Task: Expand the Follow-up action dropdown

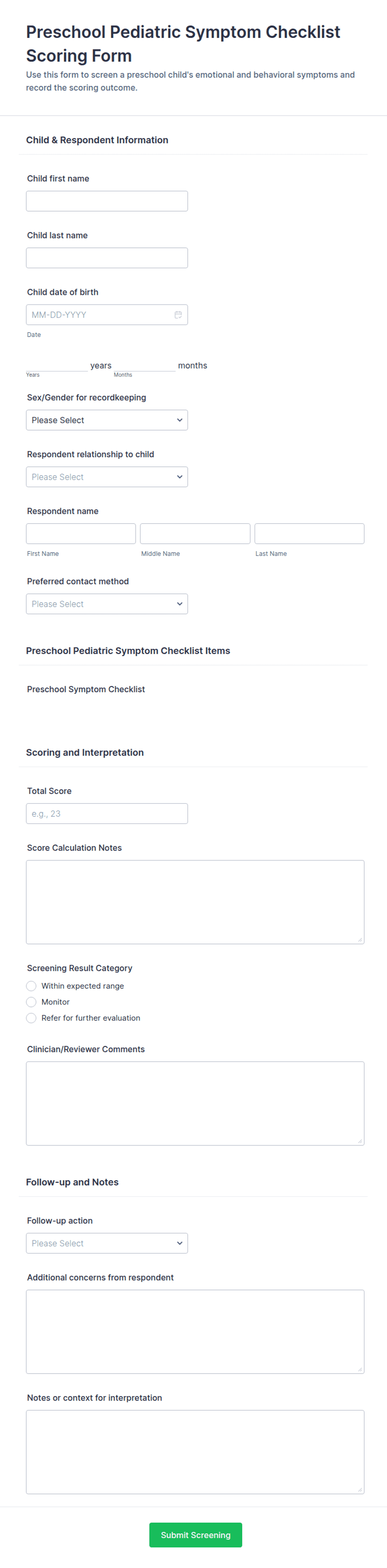Action: coord(107,1243)
